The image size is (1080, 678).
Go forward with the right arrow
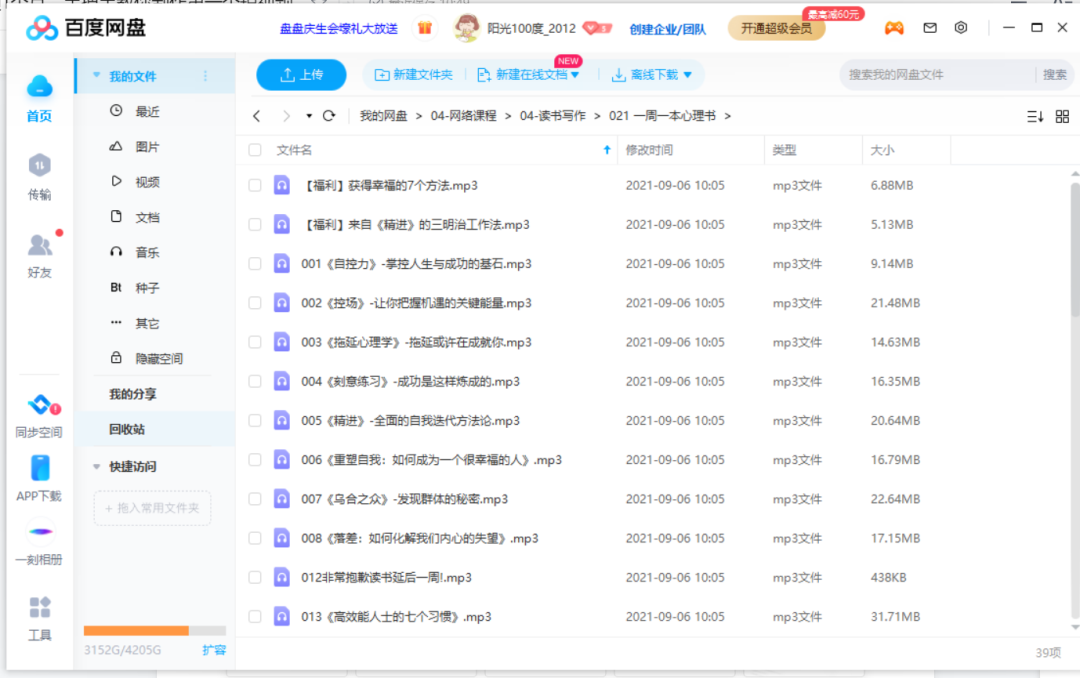tap(287, 116)
